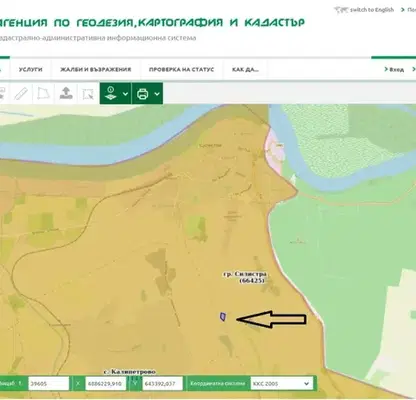Click the highlighted blue parcel on map
The image size is (416, 400).
tap(222, 317)
